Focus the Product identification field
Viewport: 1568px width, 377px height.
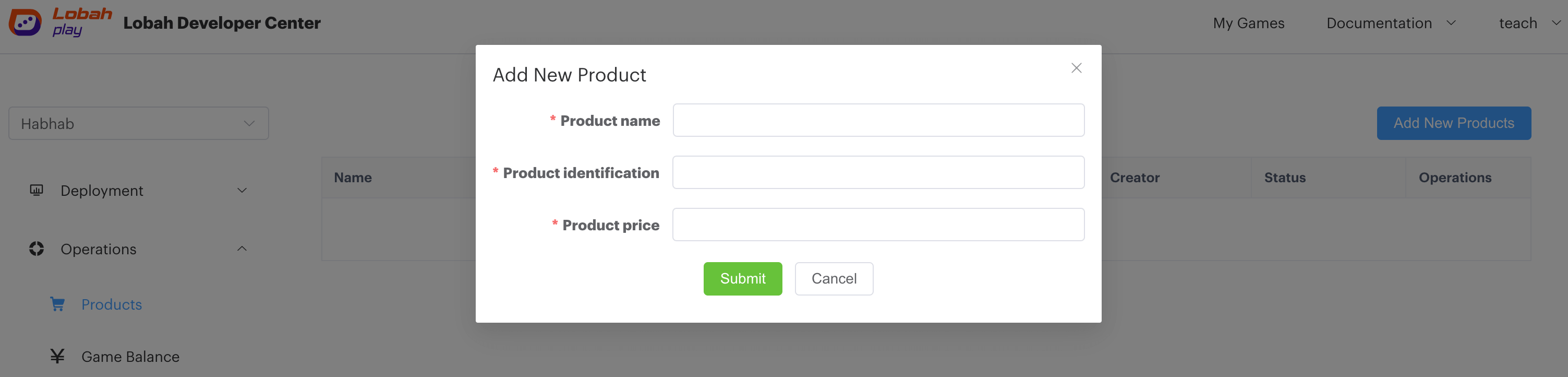click(878, 172)
